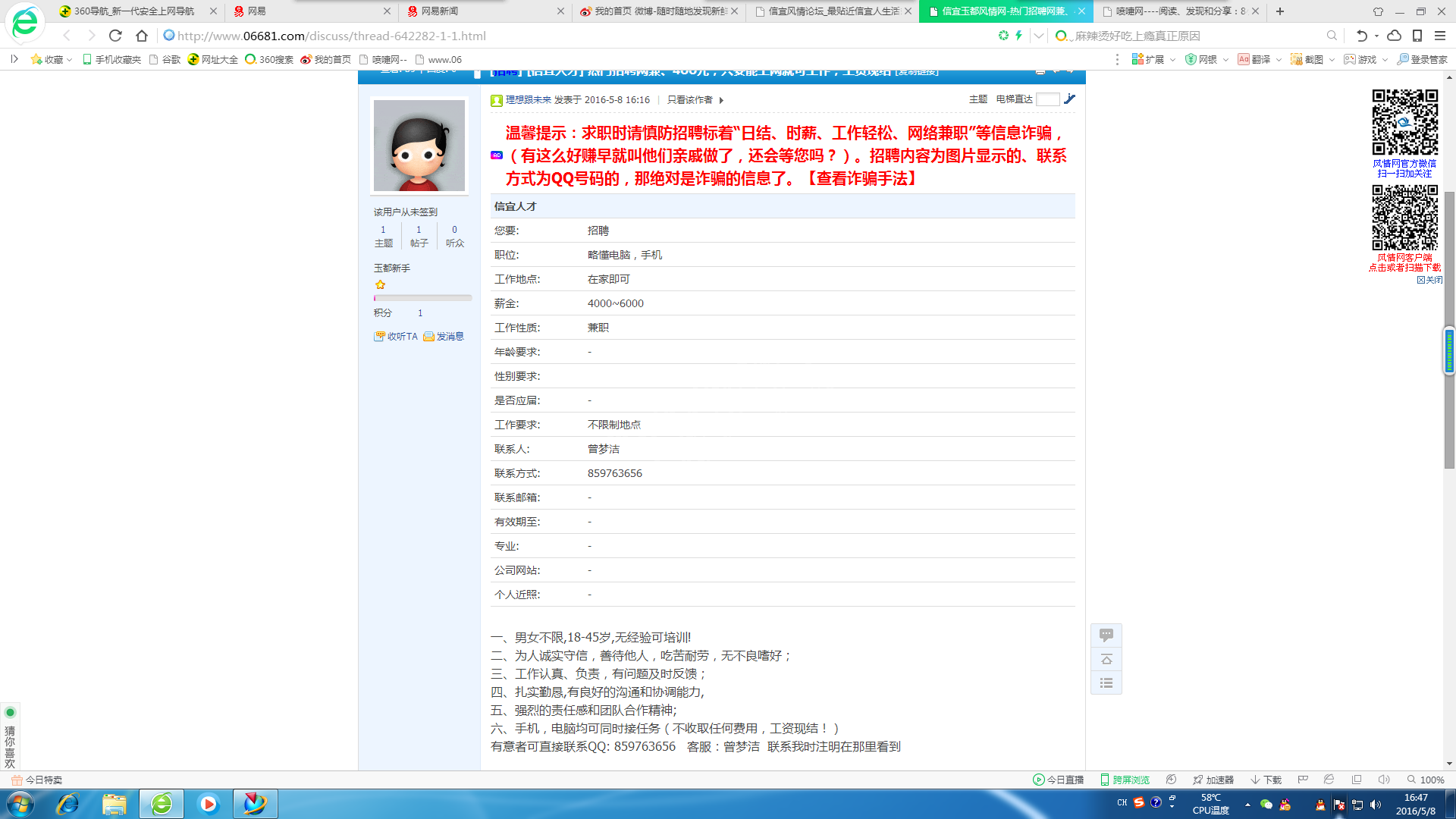
Task: Expand the 收藏 favorites dropdown
Action: point(70,60)
